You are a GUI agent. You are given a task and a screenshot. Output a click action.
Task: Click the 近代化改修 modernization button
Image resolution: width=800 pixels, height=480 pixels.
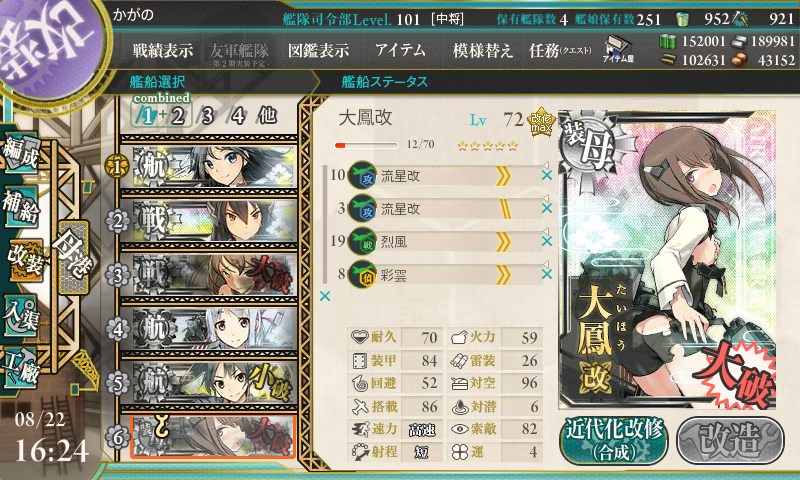point(614,440)
